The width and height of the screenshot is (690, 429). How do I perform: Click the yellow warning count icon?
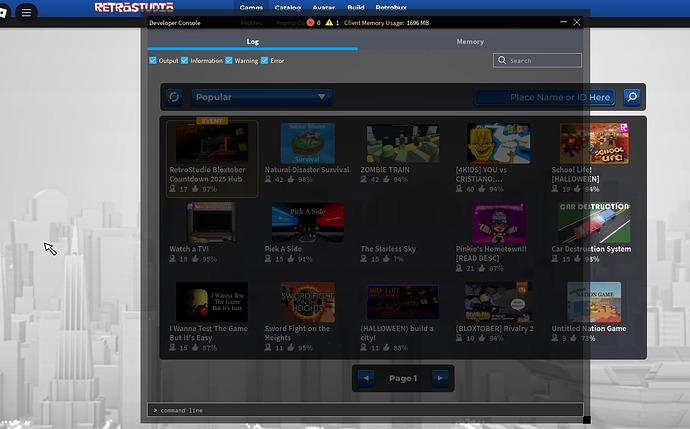[329, 22]
